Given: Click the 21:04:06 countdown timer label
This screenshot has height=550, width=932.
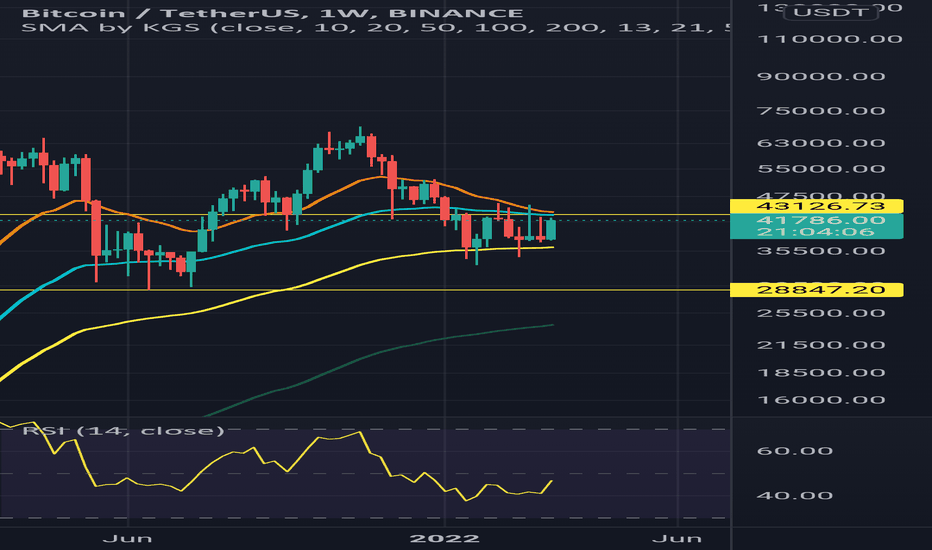Looking at the screenshot, I should click(816, 232).
